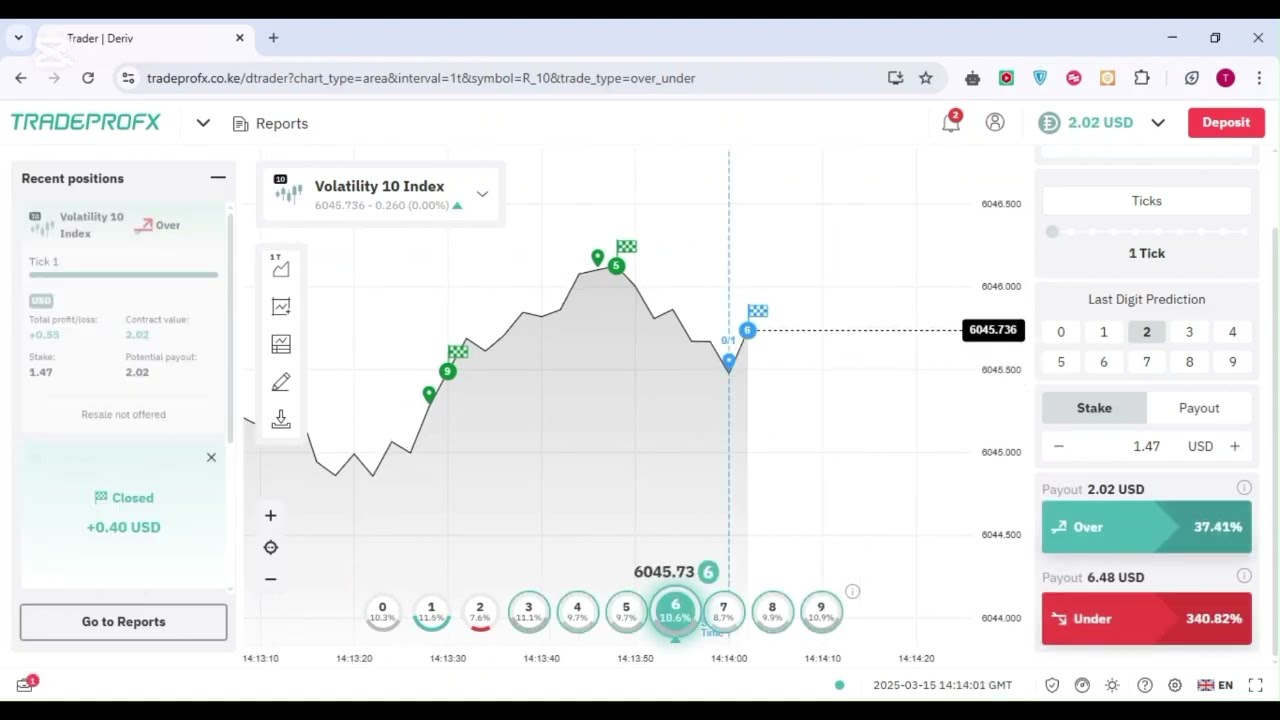This screenshot has width=1280, height=720.
Task: Open the indicators chart tool
Action: tap(281, 306)
